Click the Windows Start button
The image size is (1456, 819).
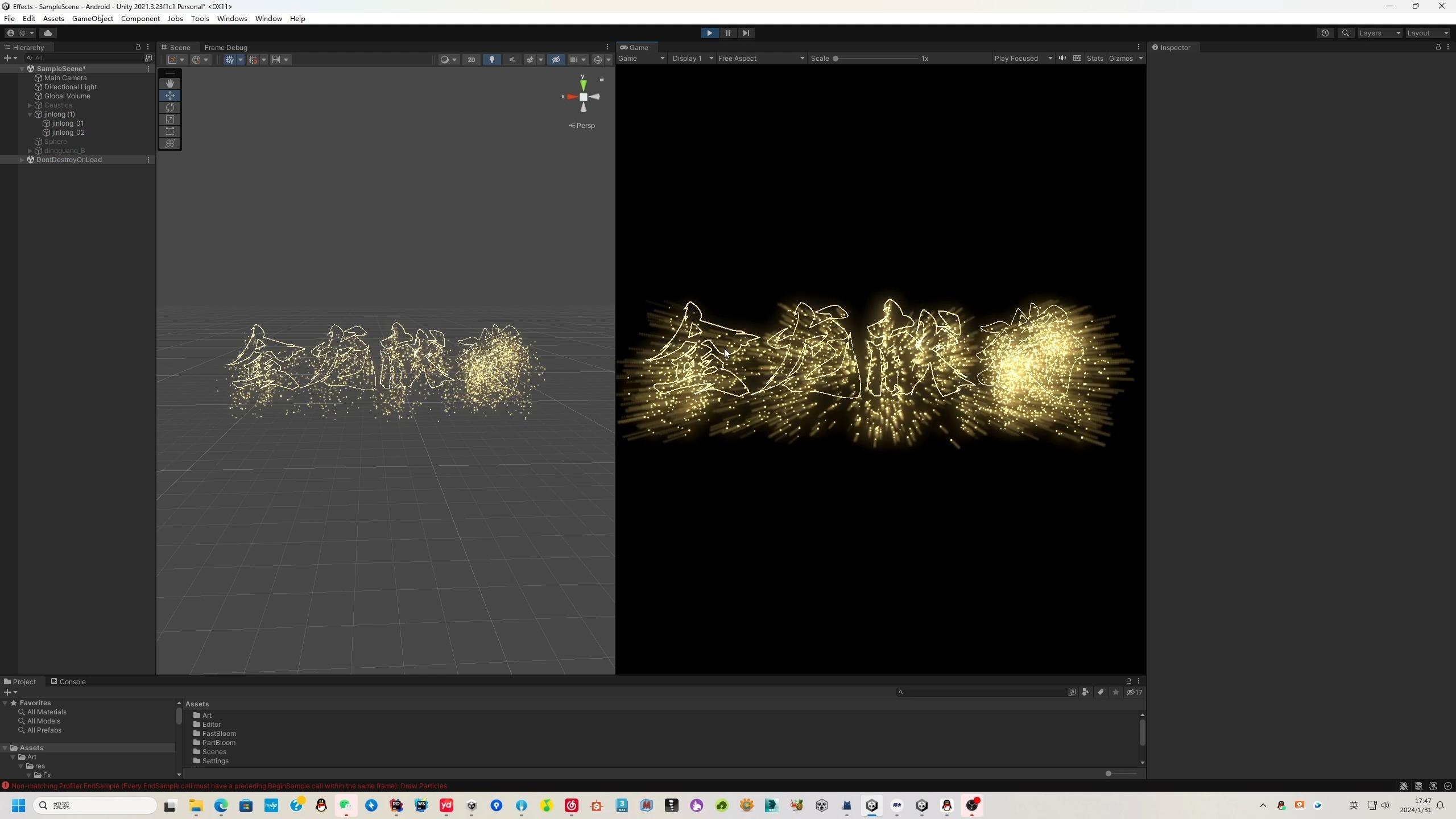[x=18, y=805]
